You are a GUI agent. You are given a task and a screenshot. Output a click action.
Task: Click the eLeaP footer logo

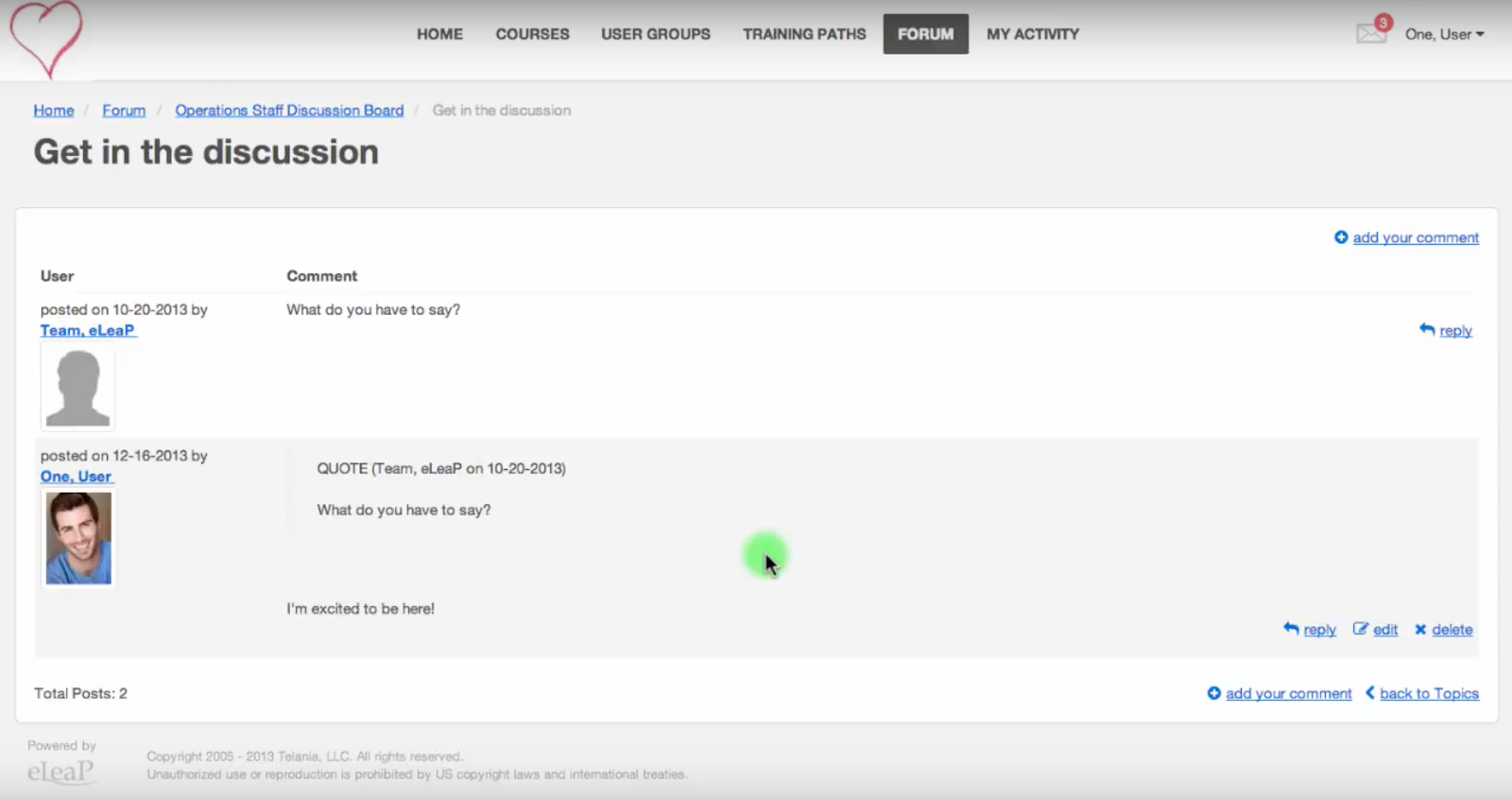[x=60, y=772]
